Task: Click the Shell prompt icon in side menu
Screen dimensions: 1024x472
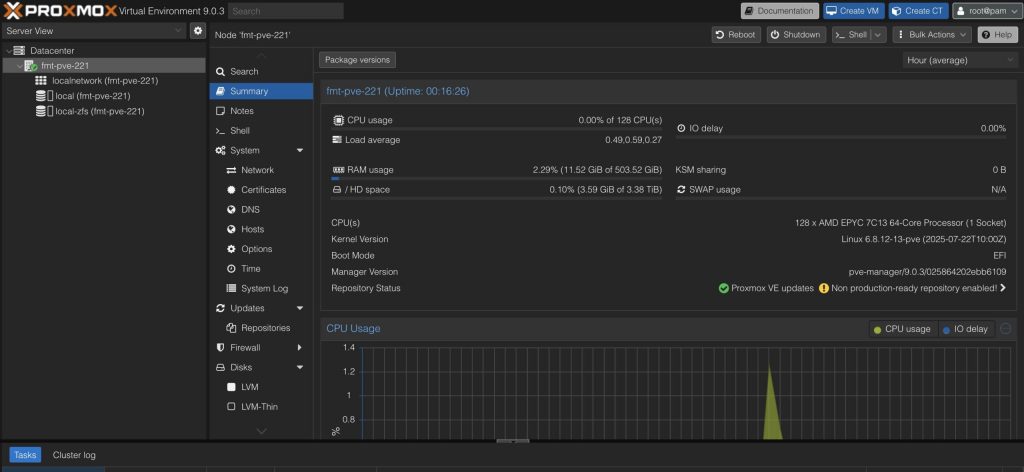Action: [221, 131]
